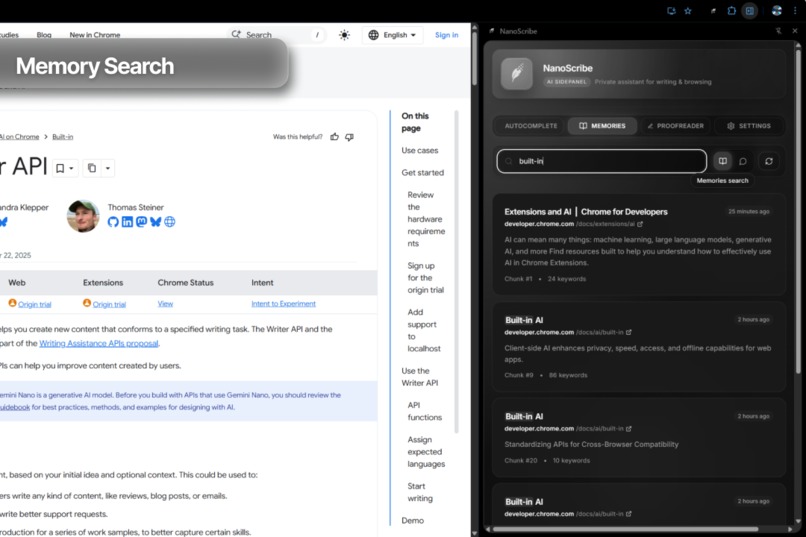Toggle the Chrome side panel button
Viewport: 806px width, 537px height.
[750, 11]
